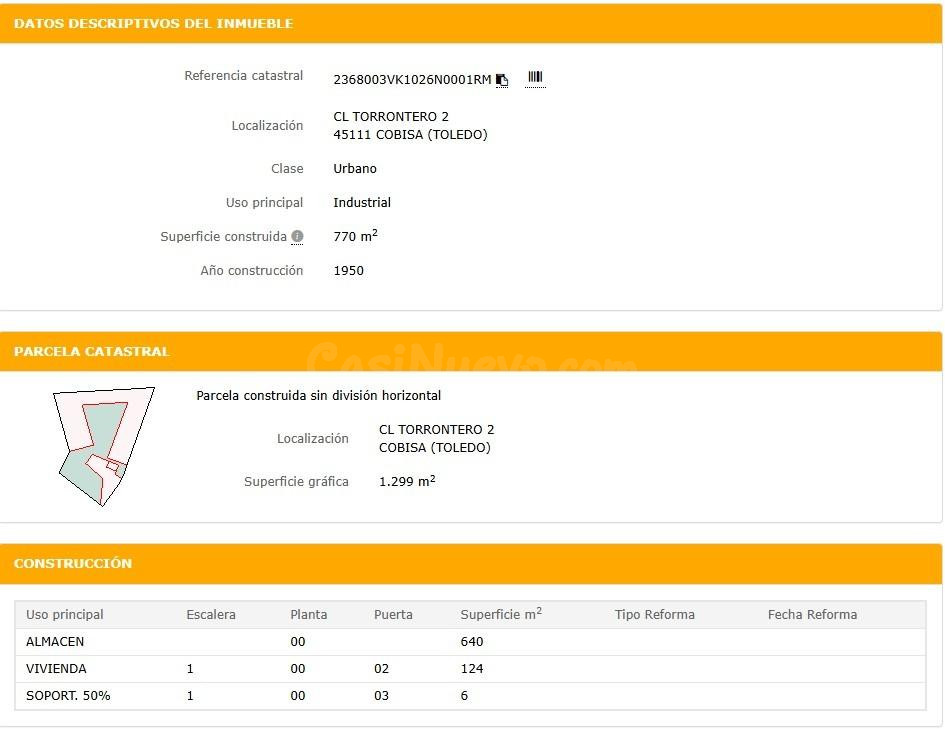The height and width of the screenshot is (729, 945).
Task: Click the Tipo Reforma column header
Action: [x=655, y=615]
